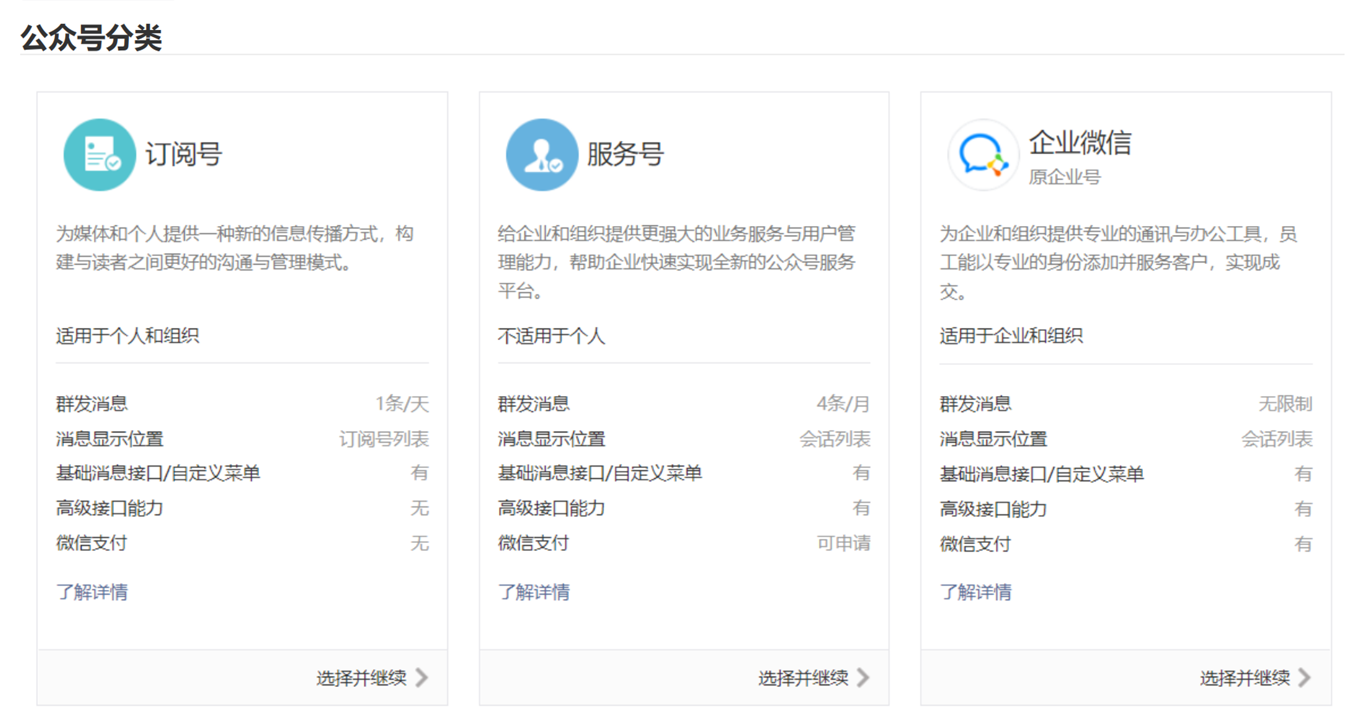This screenshot has height=722, width=1360.
Task: Click 群发消息 label in 企业微信 card
Action: pyautogui.click(x=976, y=404)
